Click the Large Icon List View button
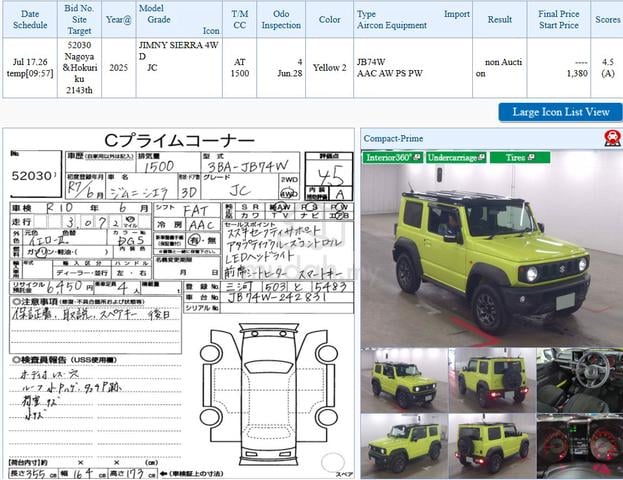Screen dimensions: 623x480 (560, 112)
